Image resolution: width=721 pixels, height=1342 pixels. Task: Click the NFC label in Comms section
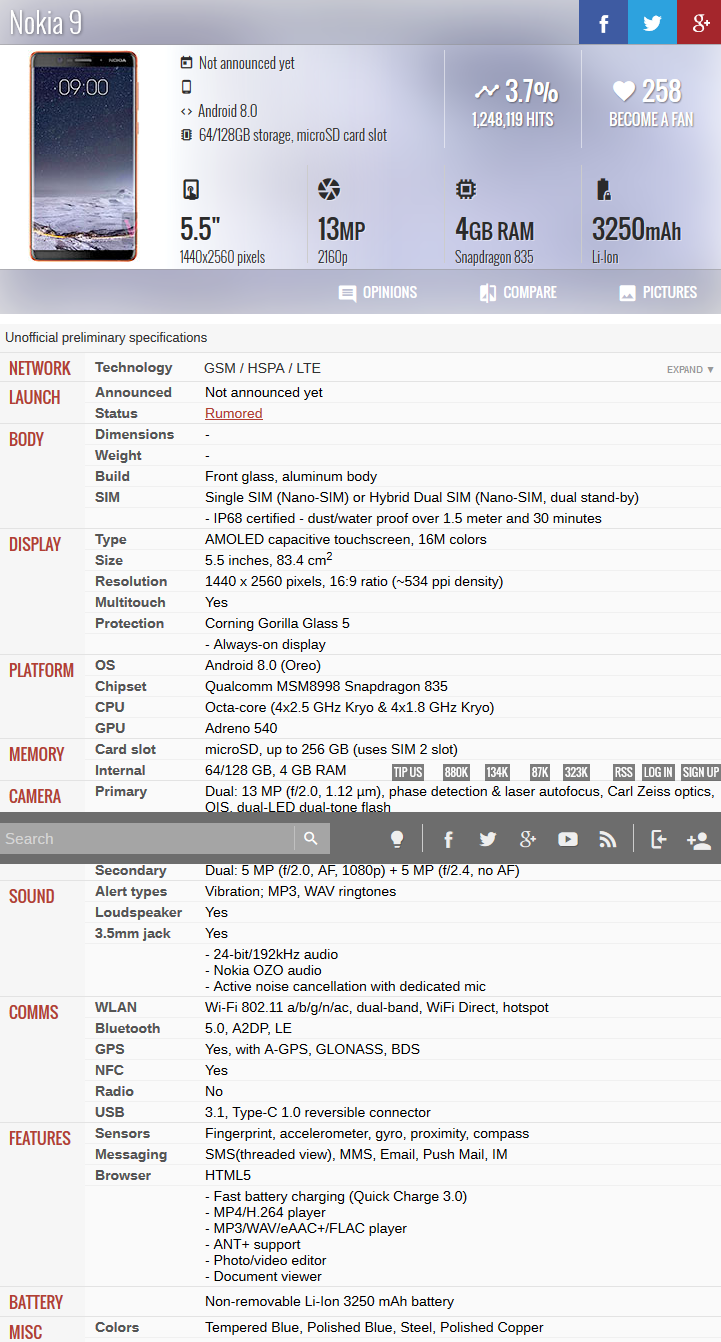tap(109, 1070)
